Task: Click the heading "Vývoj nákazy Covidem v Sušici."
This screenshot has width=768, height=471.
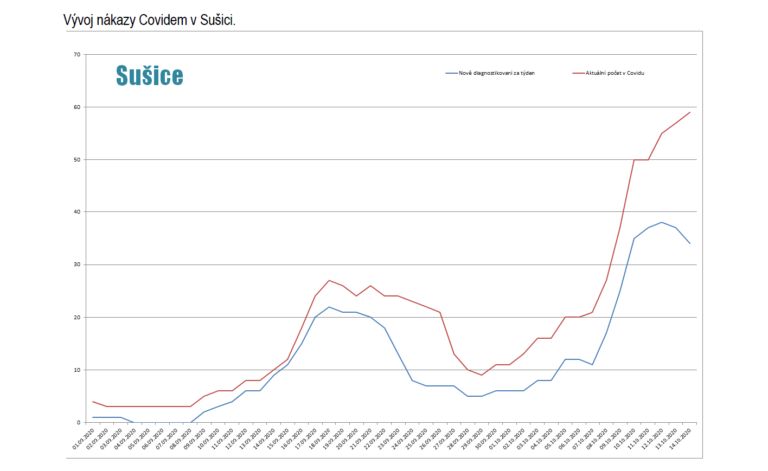Action: tap(149, 21)
